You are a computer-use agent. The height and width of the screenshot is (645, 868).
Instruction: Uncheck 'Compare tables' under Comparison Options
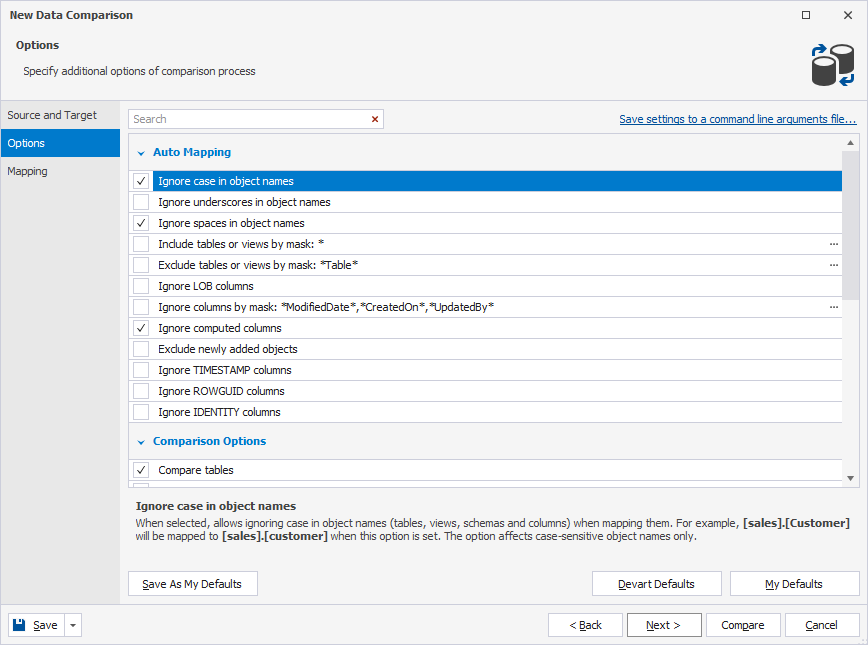tap(141, 470)
